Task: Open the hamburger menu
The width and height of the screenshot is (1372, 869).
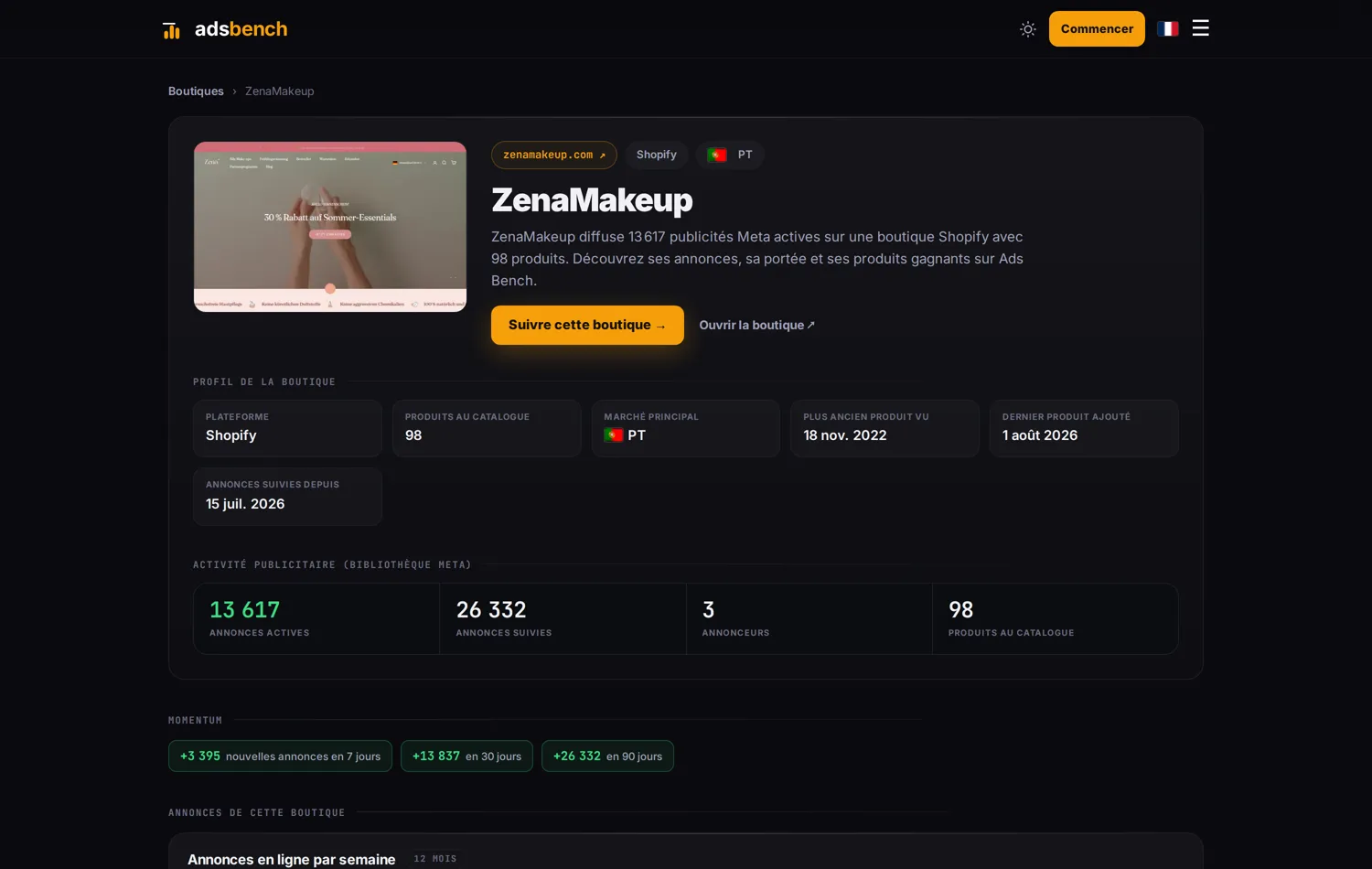Action: (1201, 28)
